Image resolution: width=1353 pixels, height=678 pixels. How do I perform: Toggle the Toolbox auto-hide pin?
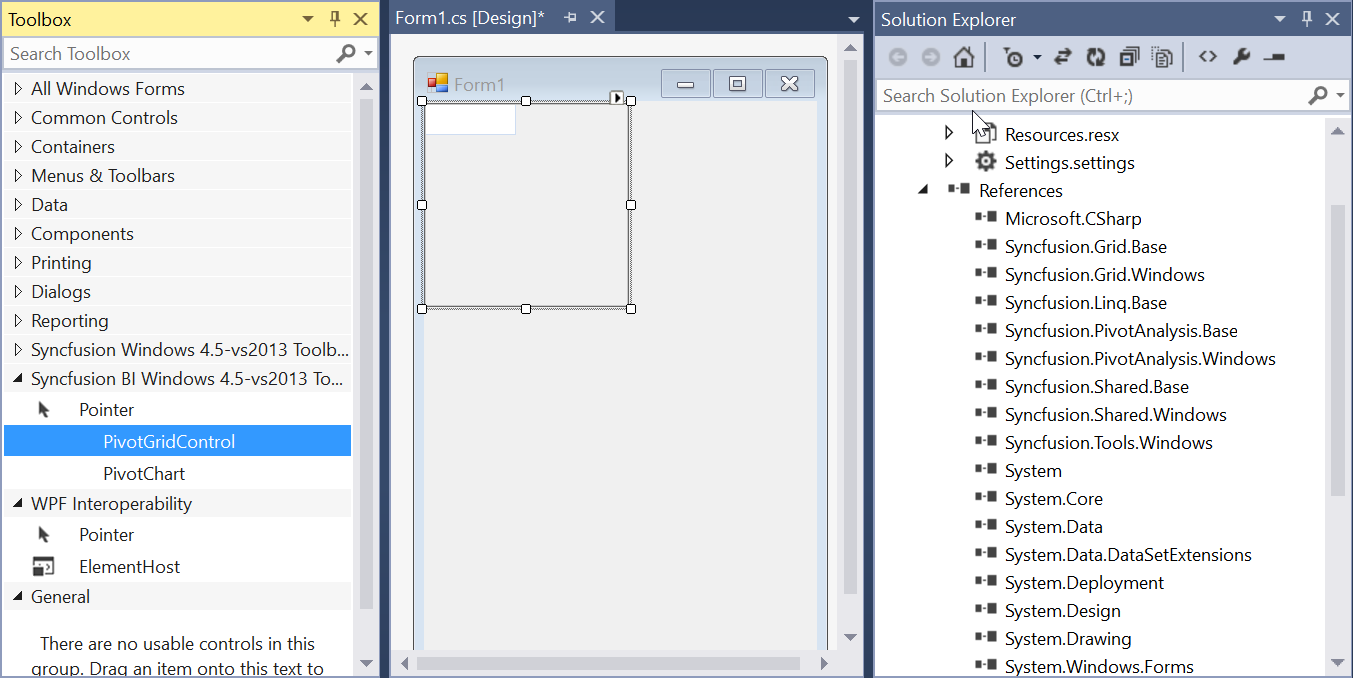tap(335, 19)
